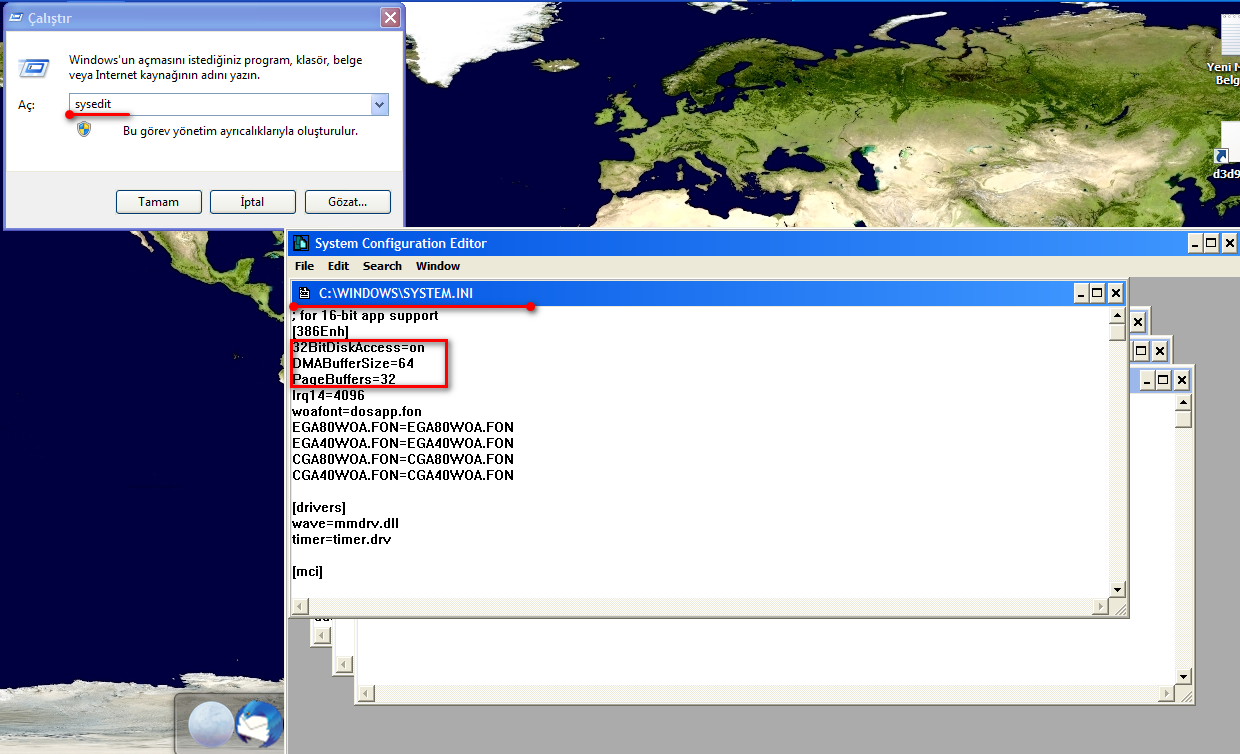The width and height of the screenshot is (1240, 754).
Task: Confirm with the Tamam button
Action: [x=158, y=201]
